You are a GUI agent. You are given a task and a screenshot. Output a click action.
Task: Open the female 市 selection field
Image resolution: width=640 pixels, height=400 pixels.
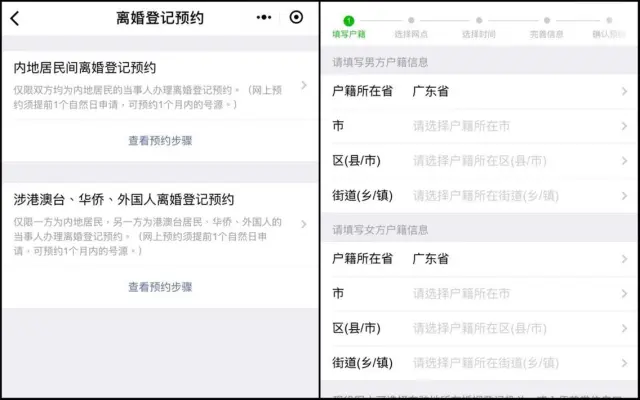480,293
